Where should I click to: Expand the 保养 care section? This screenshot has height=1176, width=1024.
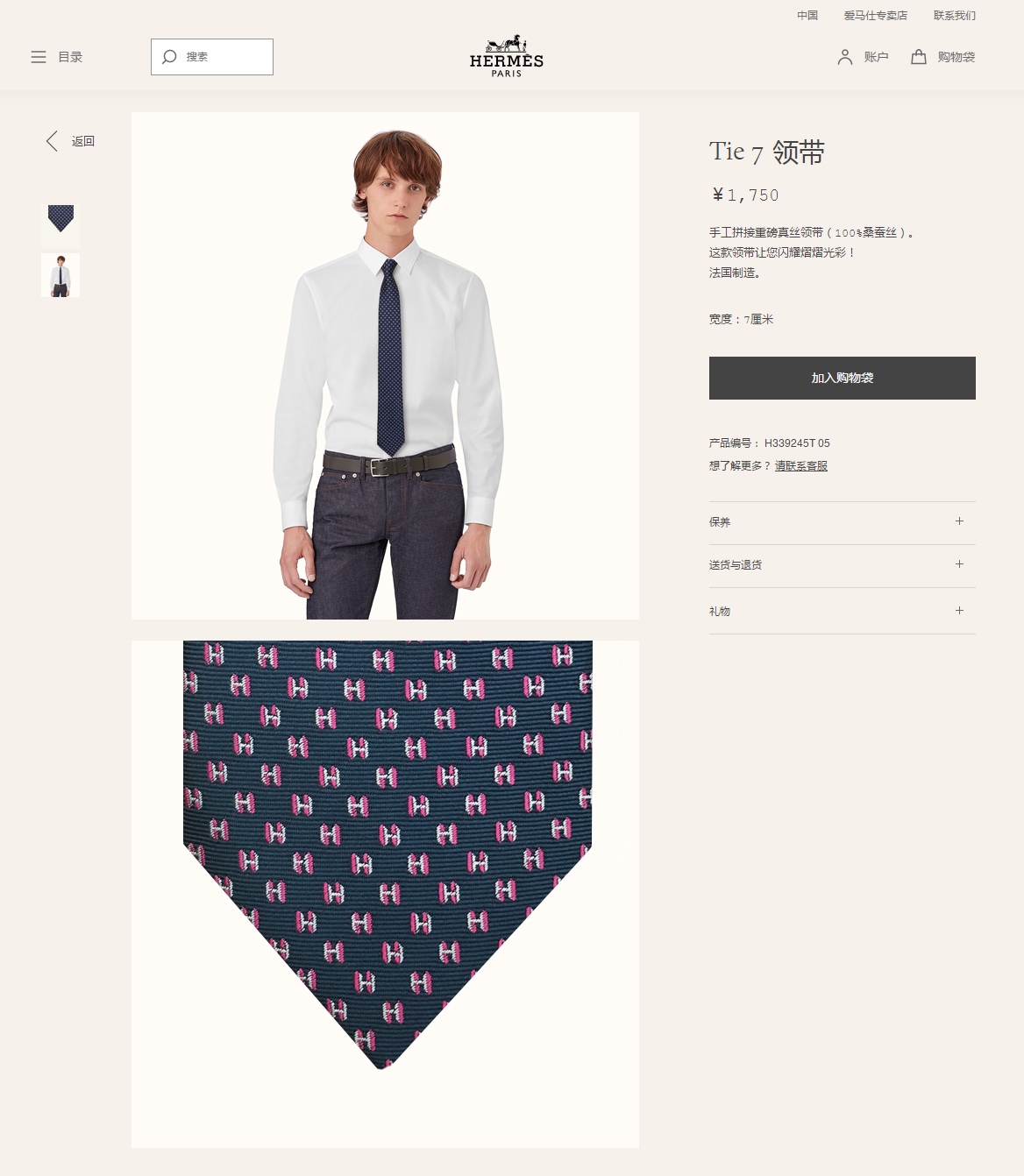pyautogui.click(x=843, y=523)
